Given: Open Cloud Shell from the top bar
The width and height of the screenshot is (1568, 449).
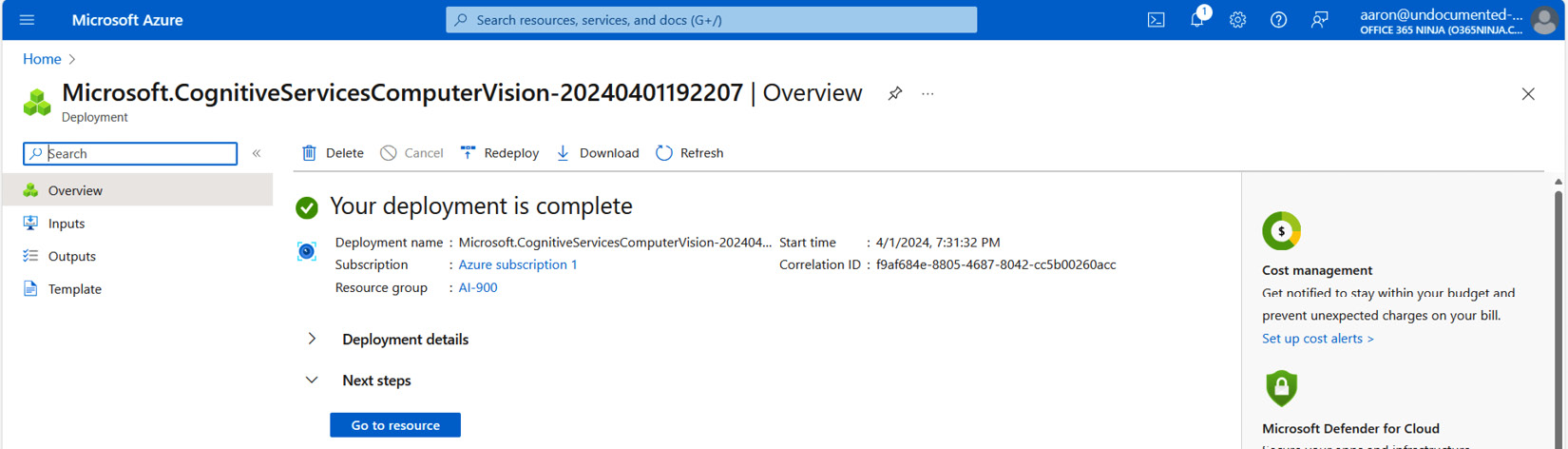Looking at the screenshot, I should 1156,19.
